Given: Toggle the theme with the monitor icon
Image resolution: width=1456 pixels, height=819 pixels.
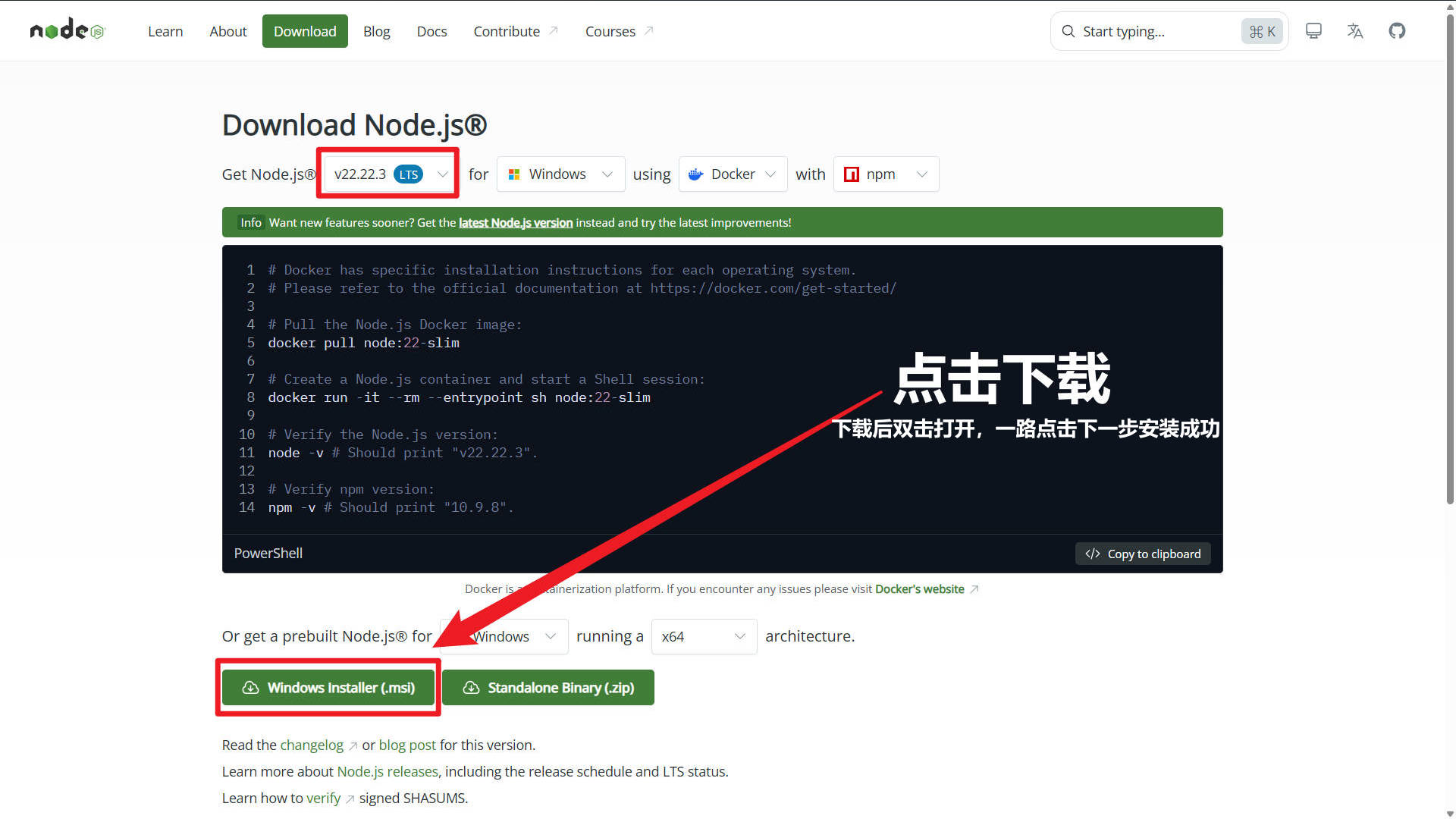Looking at the screenshot, I should (1313, 31).
